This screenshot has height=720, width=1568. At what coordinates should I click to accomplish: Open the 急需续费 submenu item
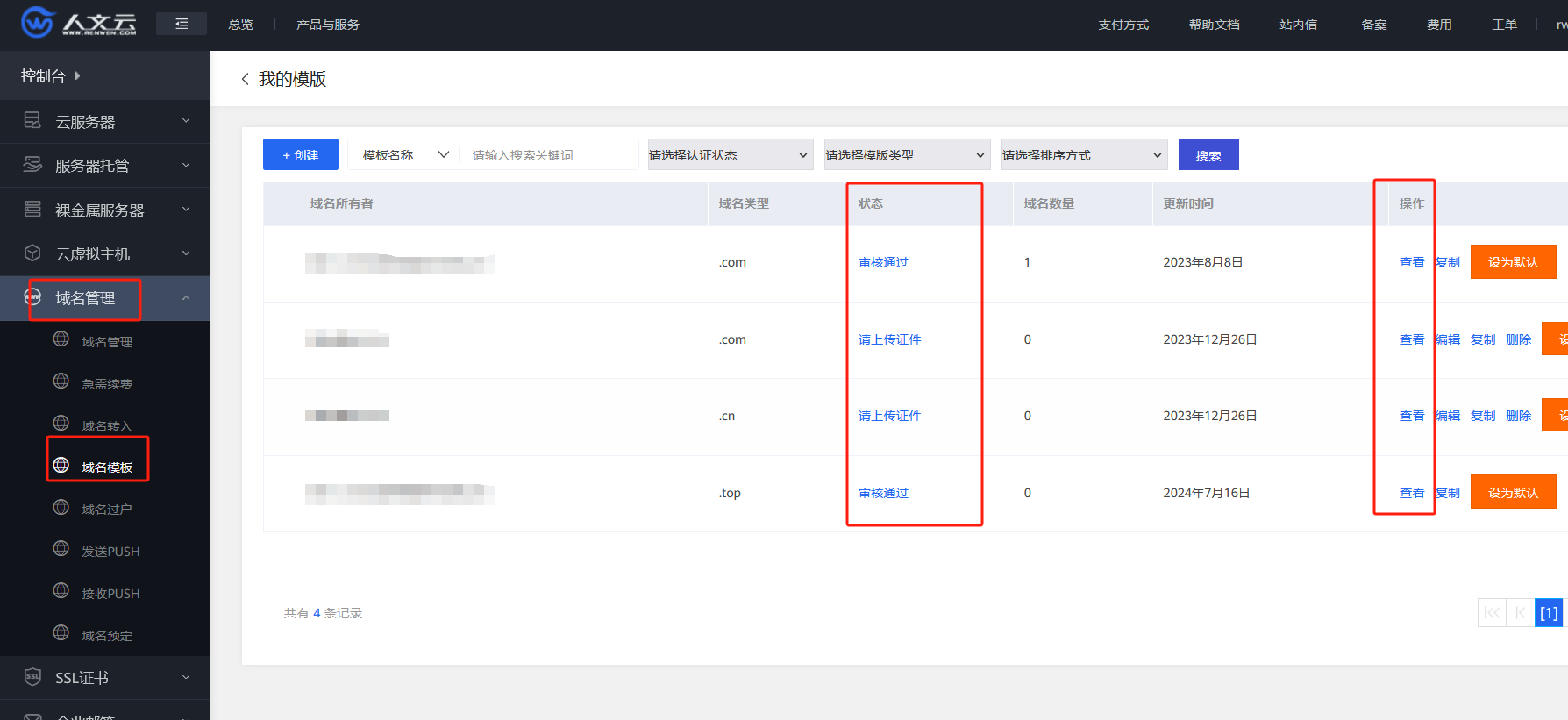click(107, 384)
